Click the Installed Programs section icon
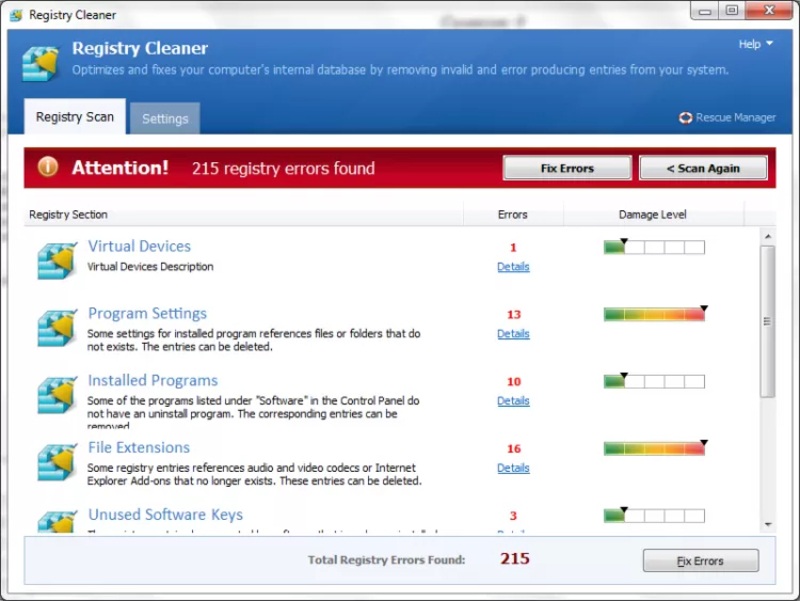 [x=57, y=394]
